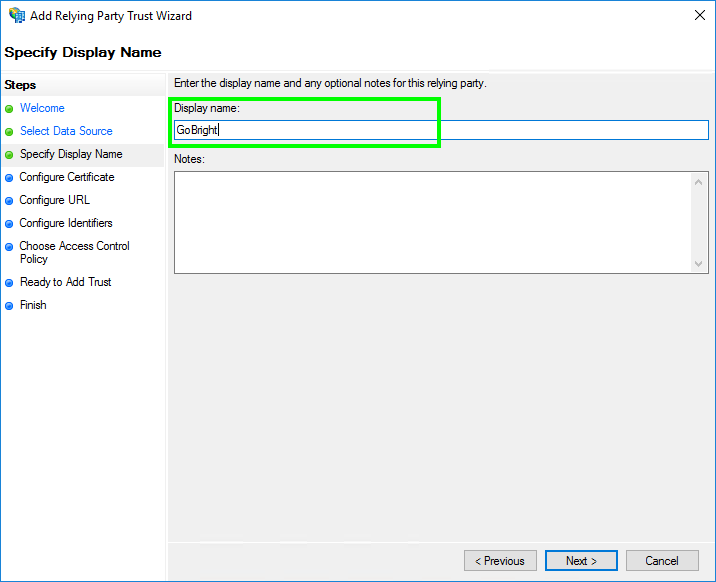Click inside the Display name text field
This screenshot has height=582, width=716.
(440, 130)
